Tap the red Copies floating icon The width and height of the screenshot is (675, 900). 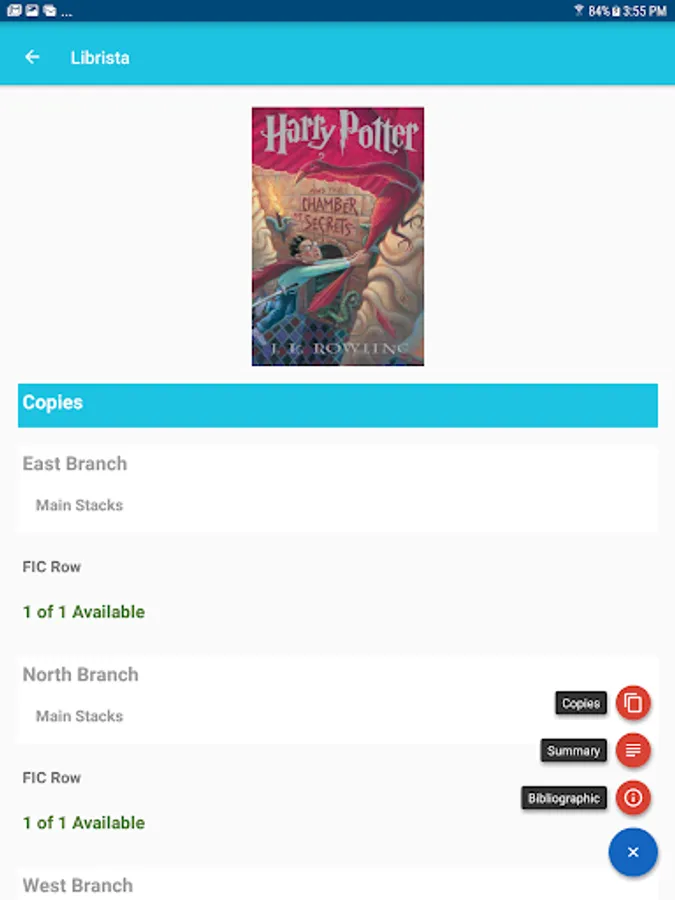633,703
